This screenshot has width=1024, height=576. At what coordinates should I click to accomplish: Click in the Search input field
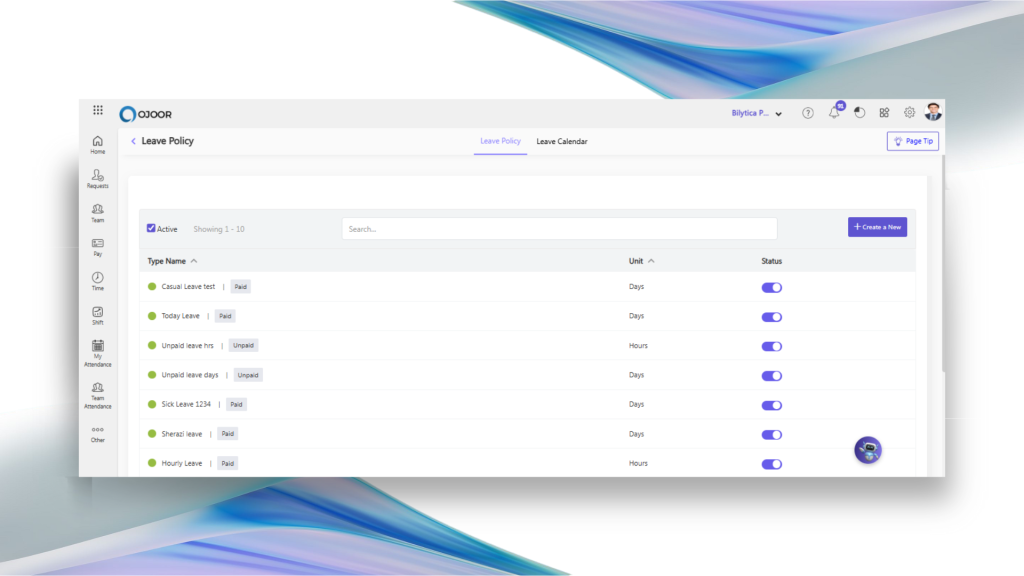(x=559, y=229)
